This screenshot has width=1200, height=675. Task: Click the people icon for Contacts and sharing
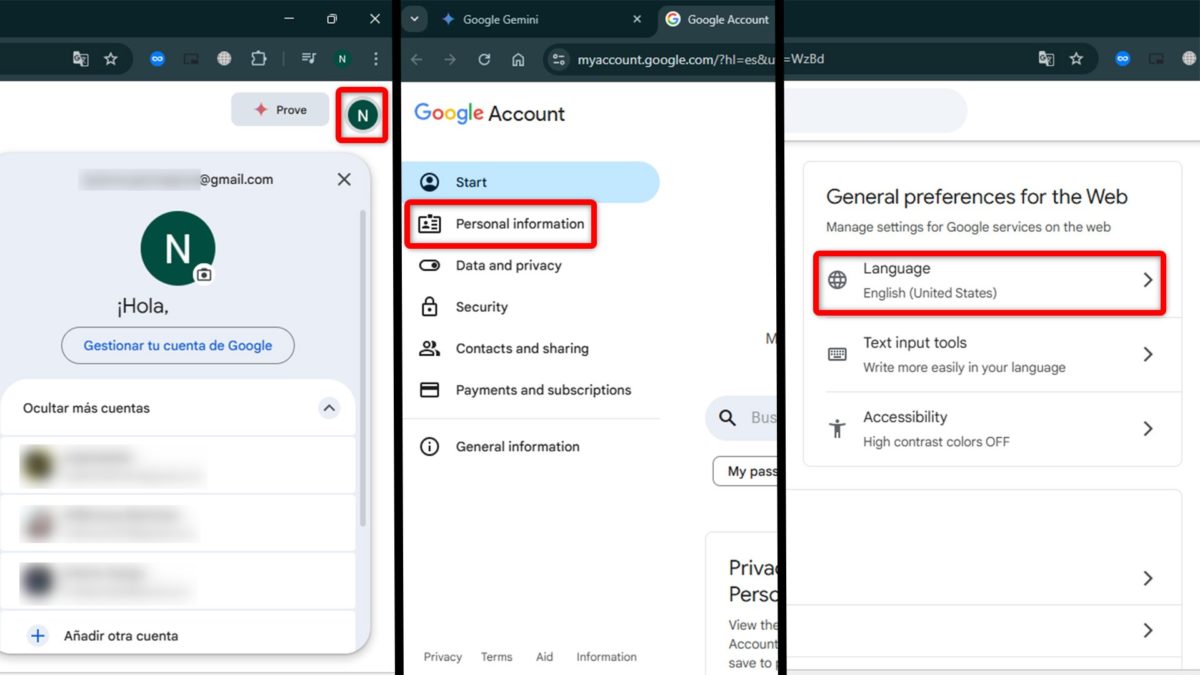pyautogui.click(x=429, y=349)
